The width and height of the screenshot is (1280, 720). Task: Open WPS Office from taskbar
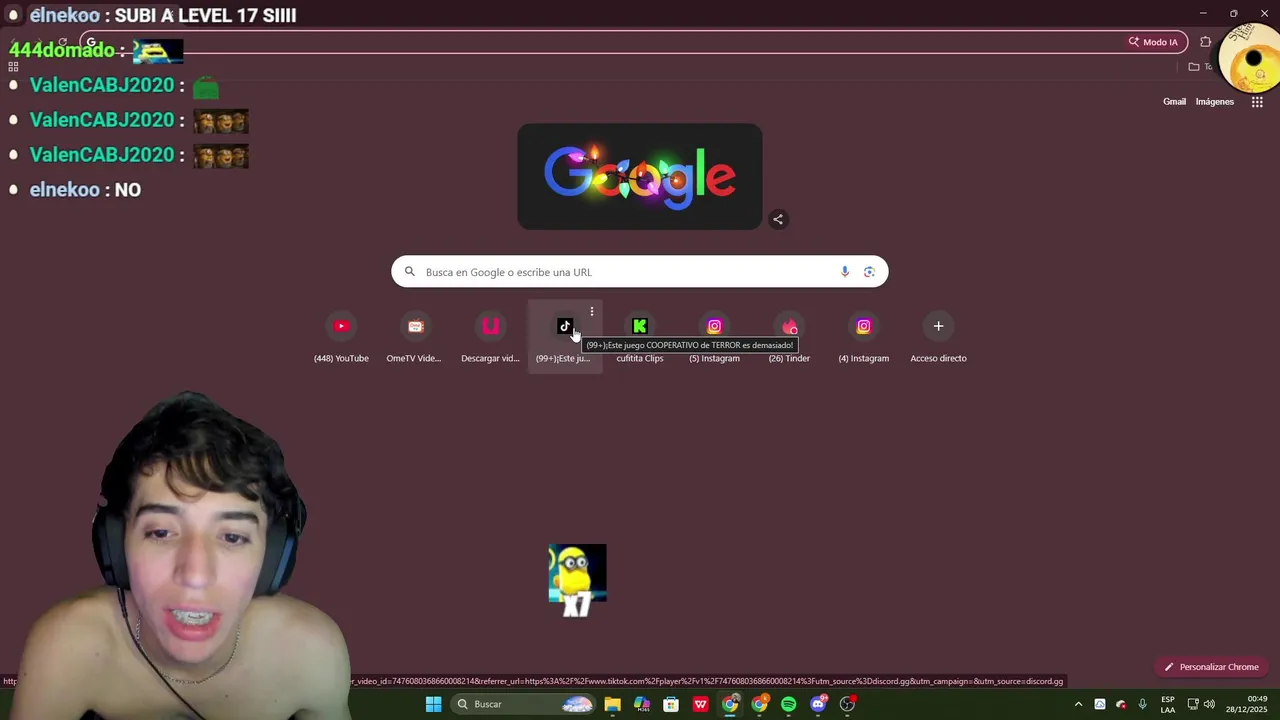tap(701, 704)
